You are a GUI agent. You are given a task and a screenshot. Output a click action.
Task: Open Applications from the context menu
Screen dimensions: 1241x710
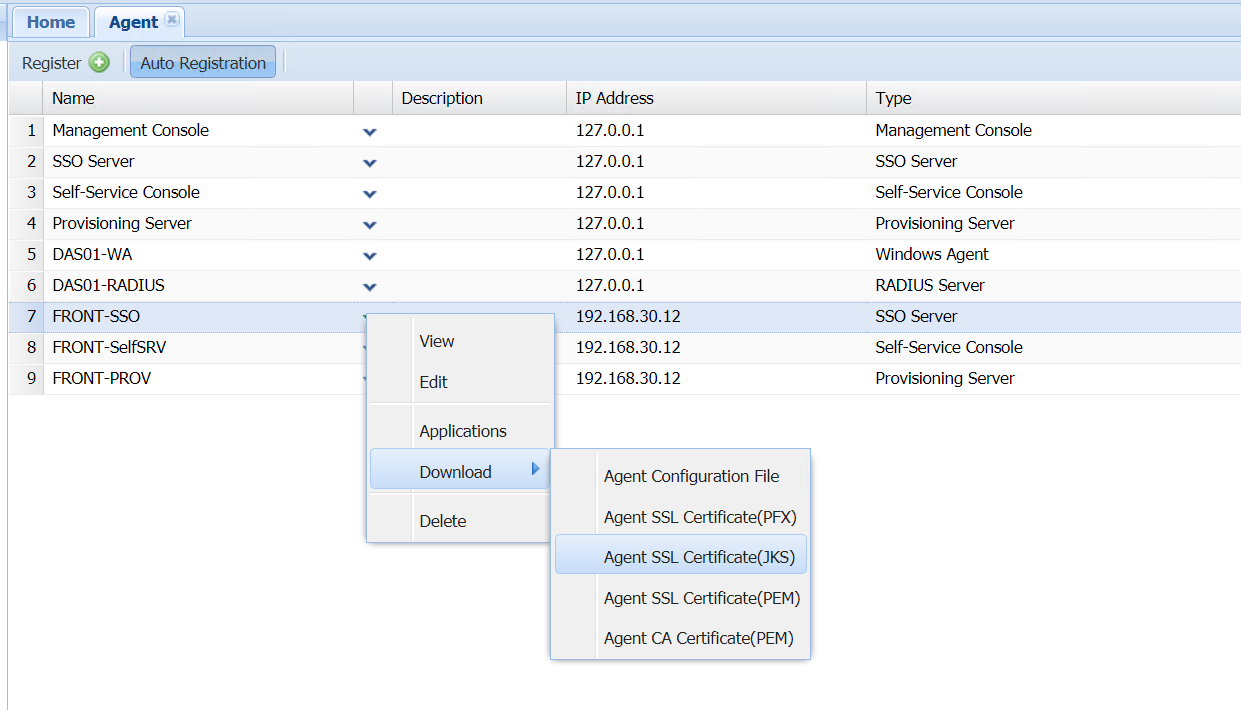463,431
